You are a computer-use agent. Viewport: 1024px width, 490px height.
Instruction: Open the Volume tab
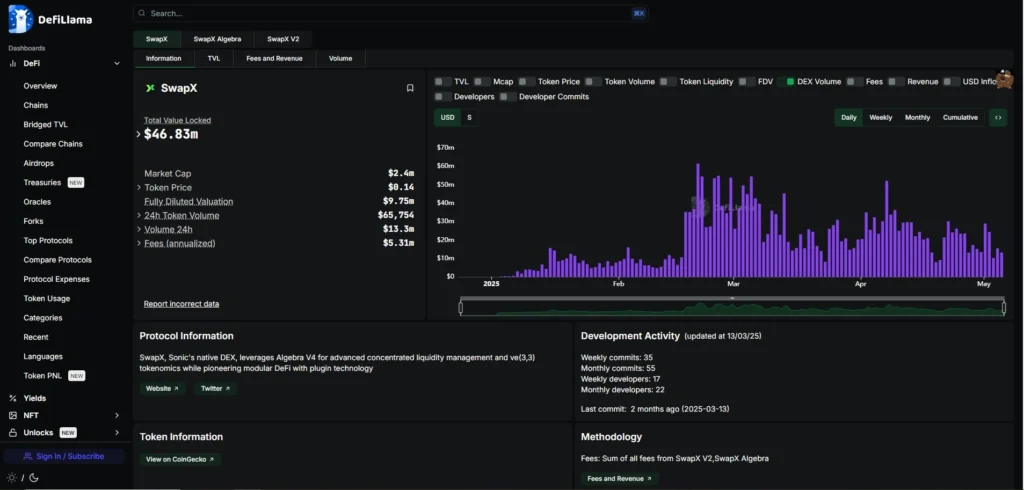[x=340, y=58]
